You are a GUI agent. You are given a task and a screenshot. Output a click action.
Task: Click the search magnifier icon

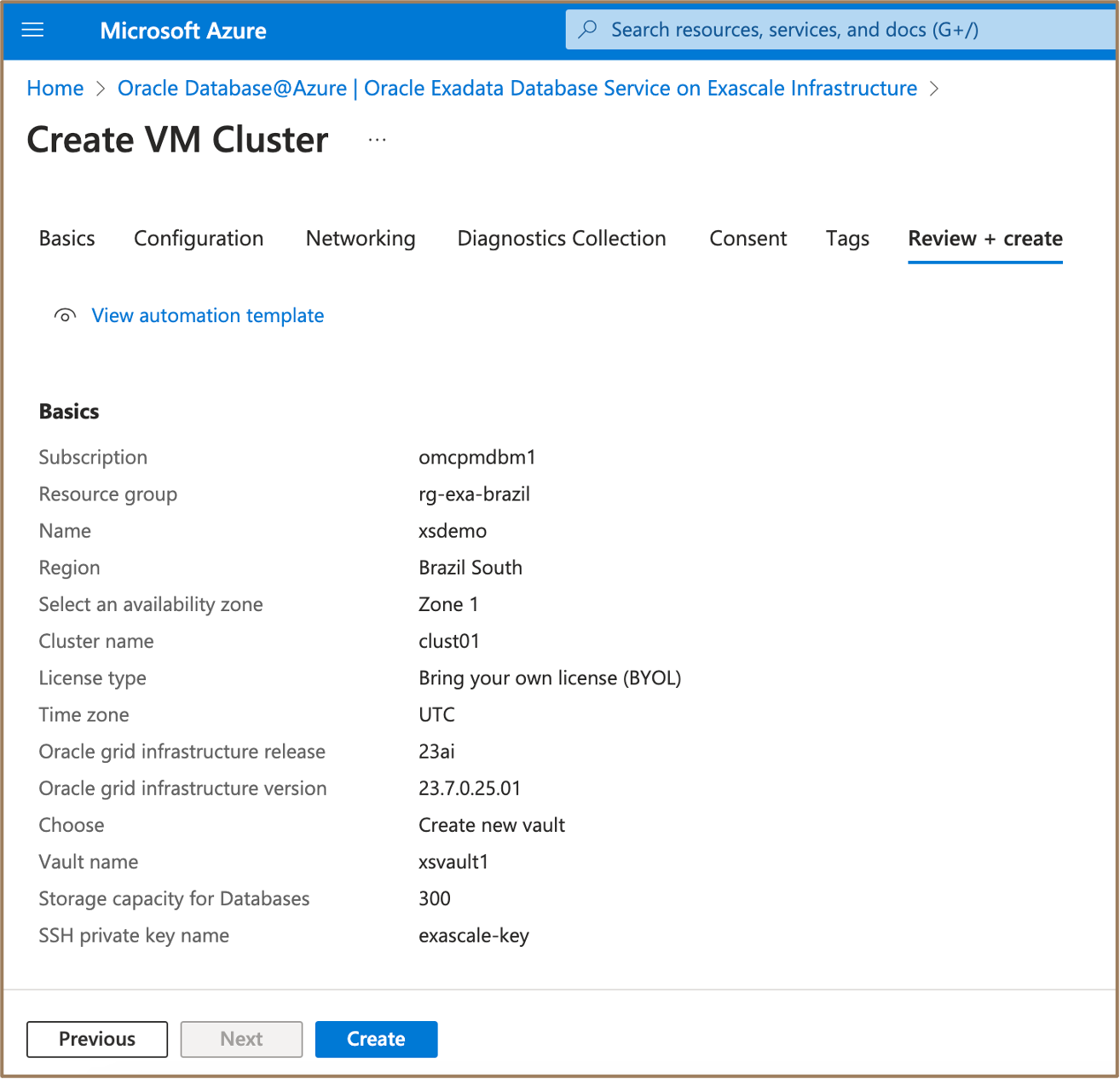pyautogui.click(x=587, y=30)
